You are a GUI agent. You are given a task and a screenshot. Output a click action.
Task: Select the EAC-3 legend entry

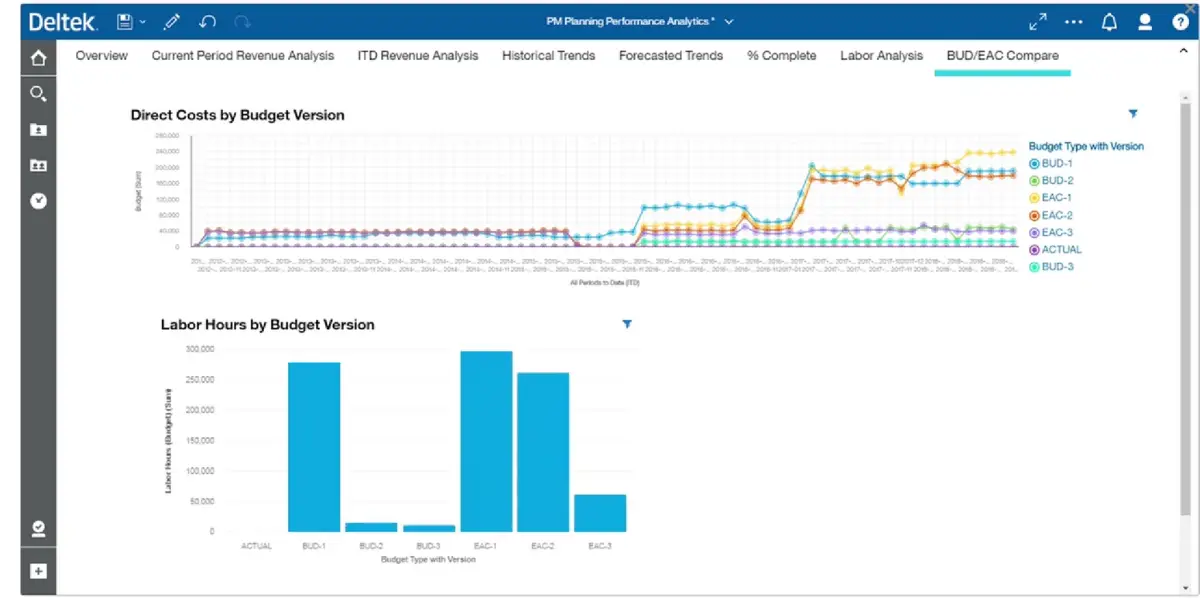click(1051, 232)
